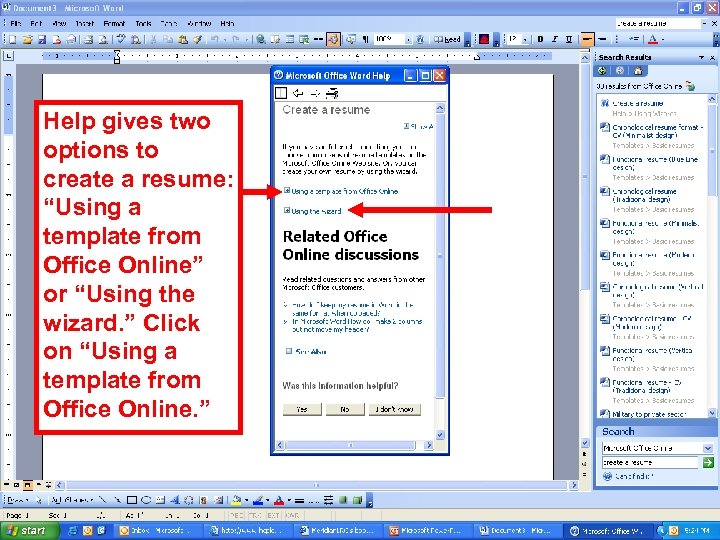The image size is (720, 540).
Task: Click the search box with 'create a resume'
Action: click(650, 462)
